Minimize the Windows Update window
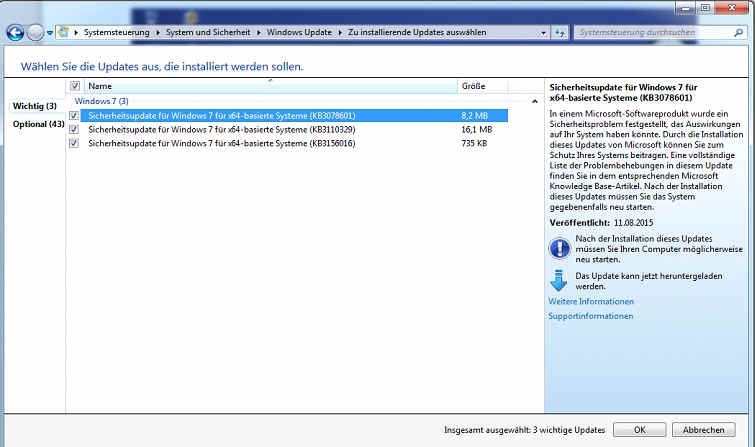This screenshot has height=447, width=755. click(x=685, y=8)
